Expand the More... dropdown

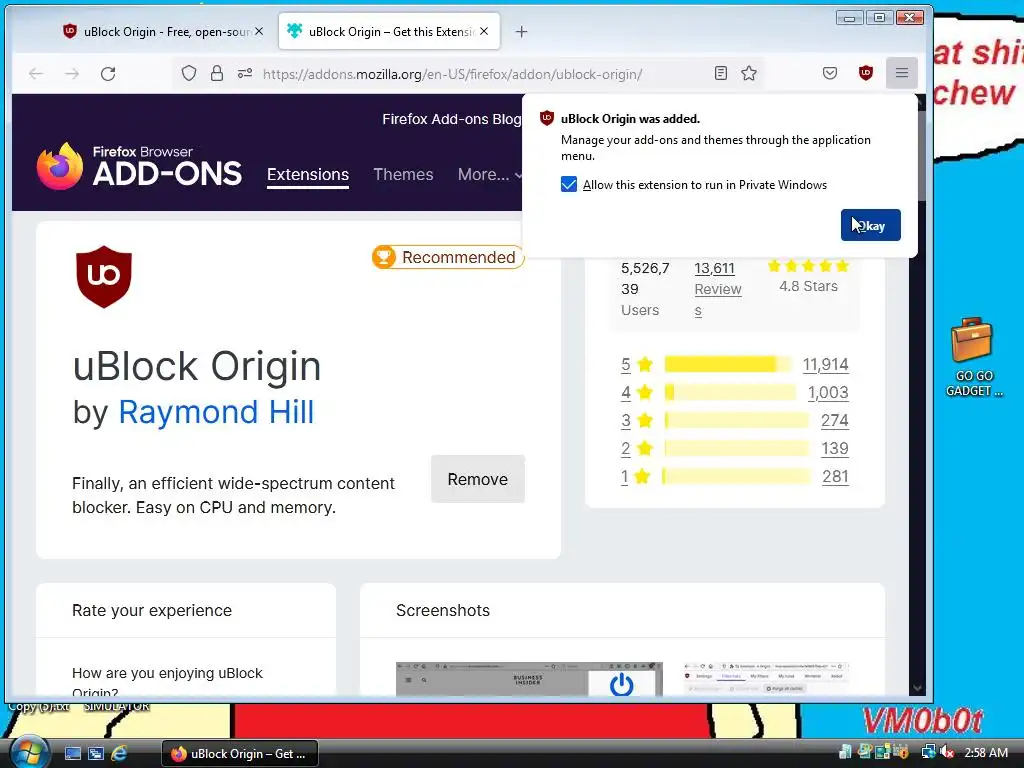(488, 174)
